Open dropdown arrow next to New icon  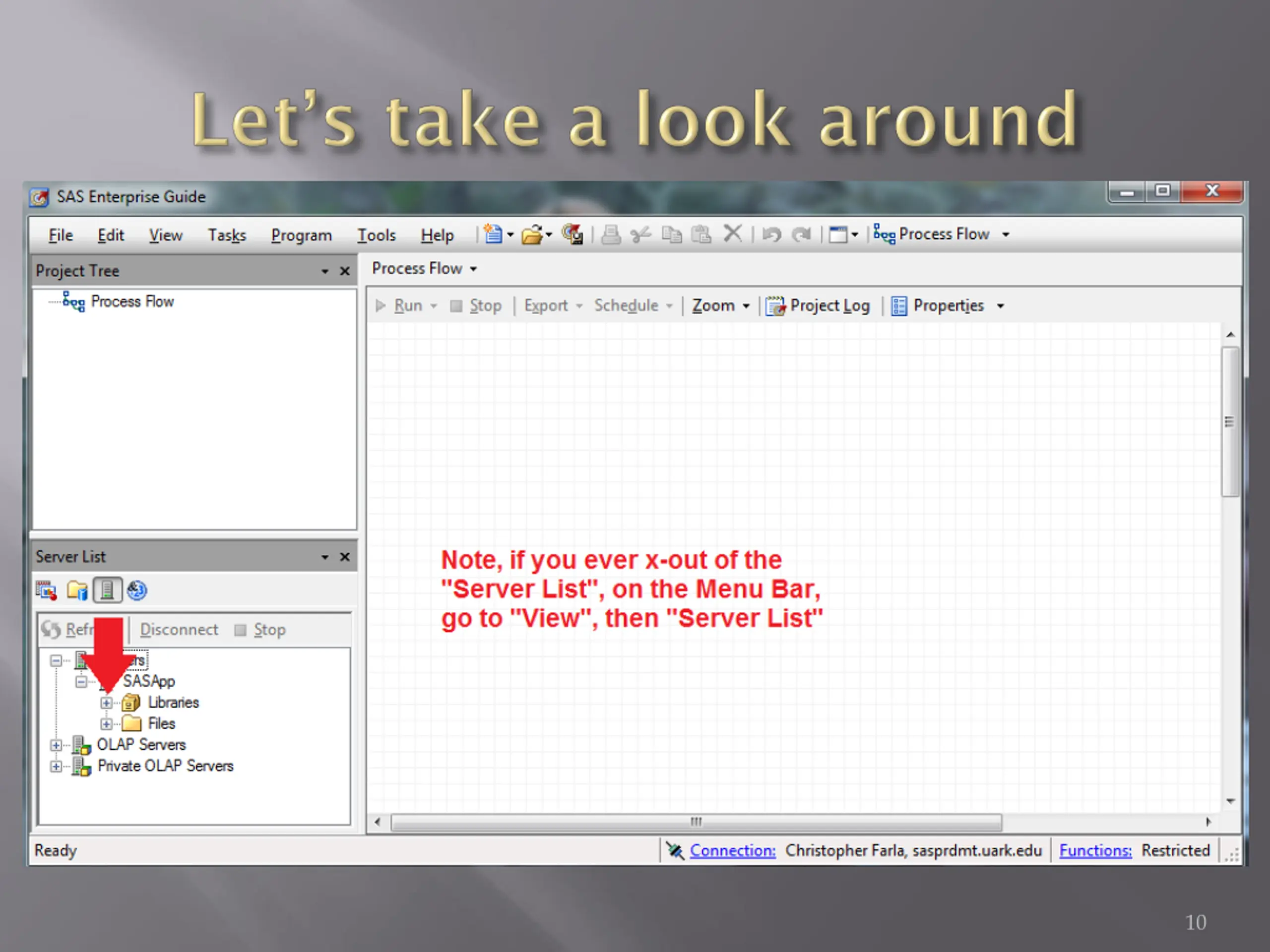click(x=510, y=234)
